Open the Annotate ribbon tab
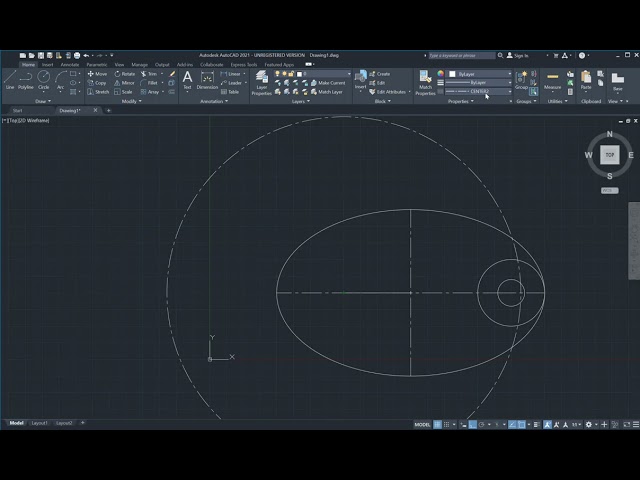Screen dimensions: 640x480 tap(70, 64)
